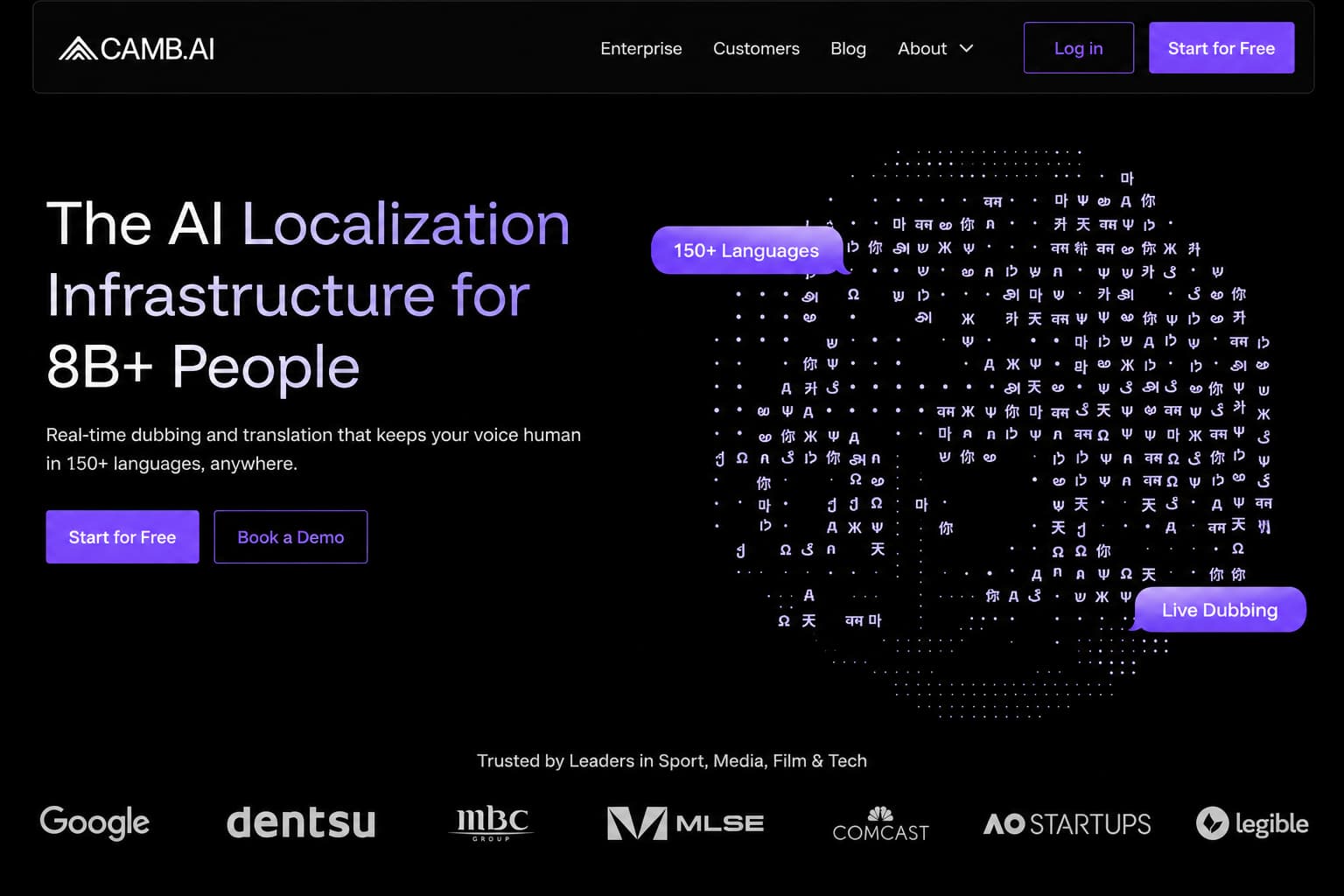
Task: Expand the About dropdown menu
Action: (x=935, y=48)
